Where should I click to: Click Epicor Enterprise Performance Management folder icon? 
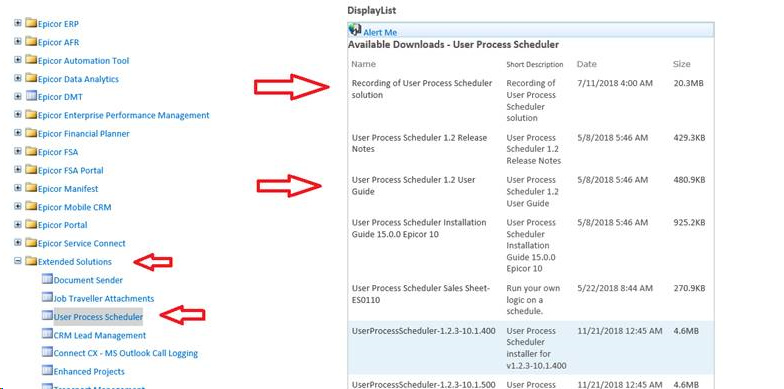click(31, 114)
